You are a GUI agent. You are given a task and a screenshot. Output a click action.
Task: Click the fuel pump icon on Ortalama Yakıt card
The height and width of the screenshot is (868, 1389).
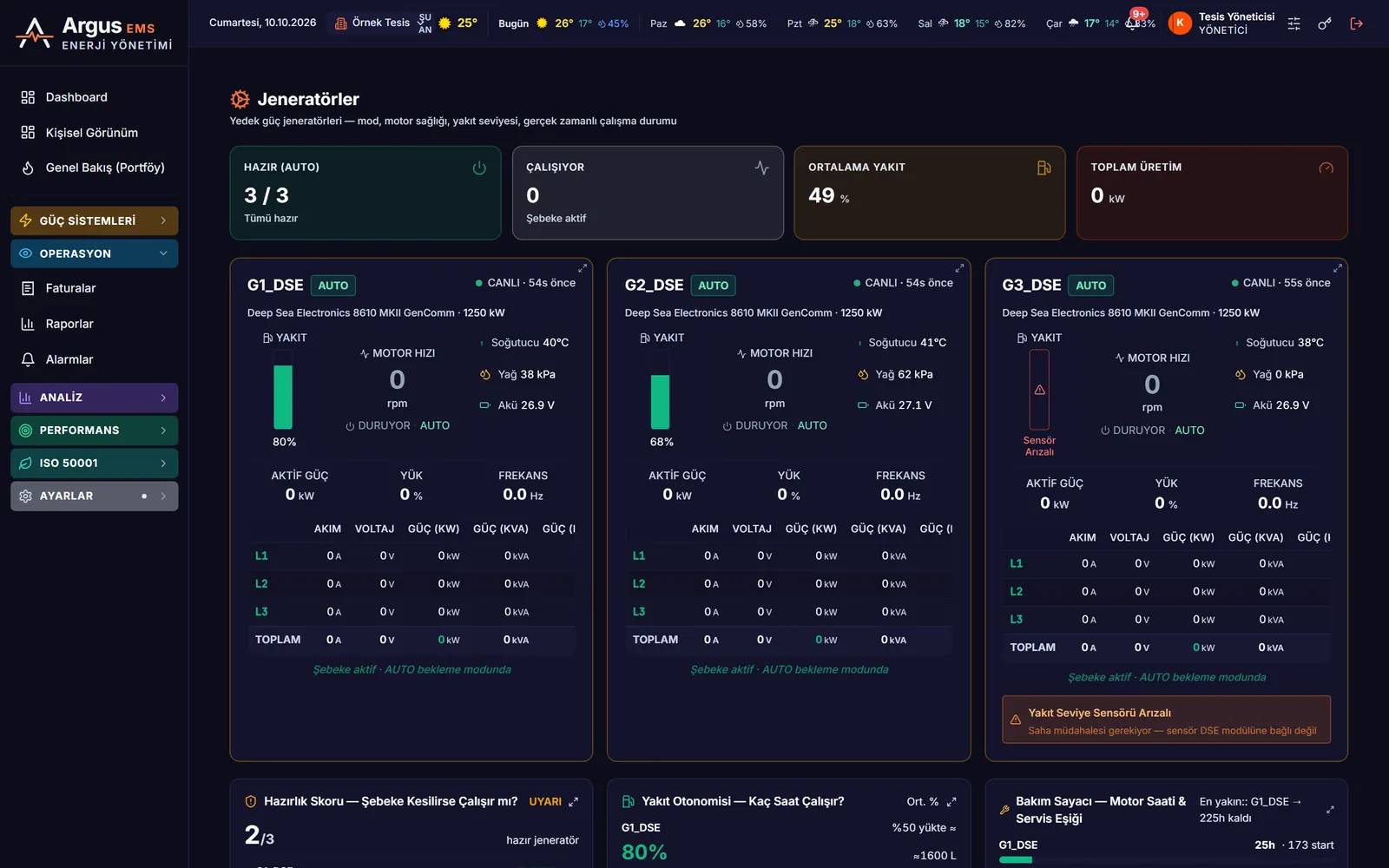[1043, 168]
